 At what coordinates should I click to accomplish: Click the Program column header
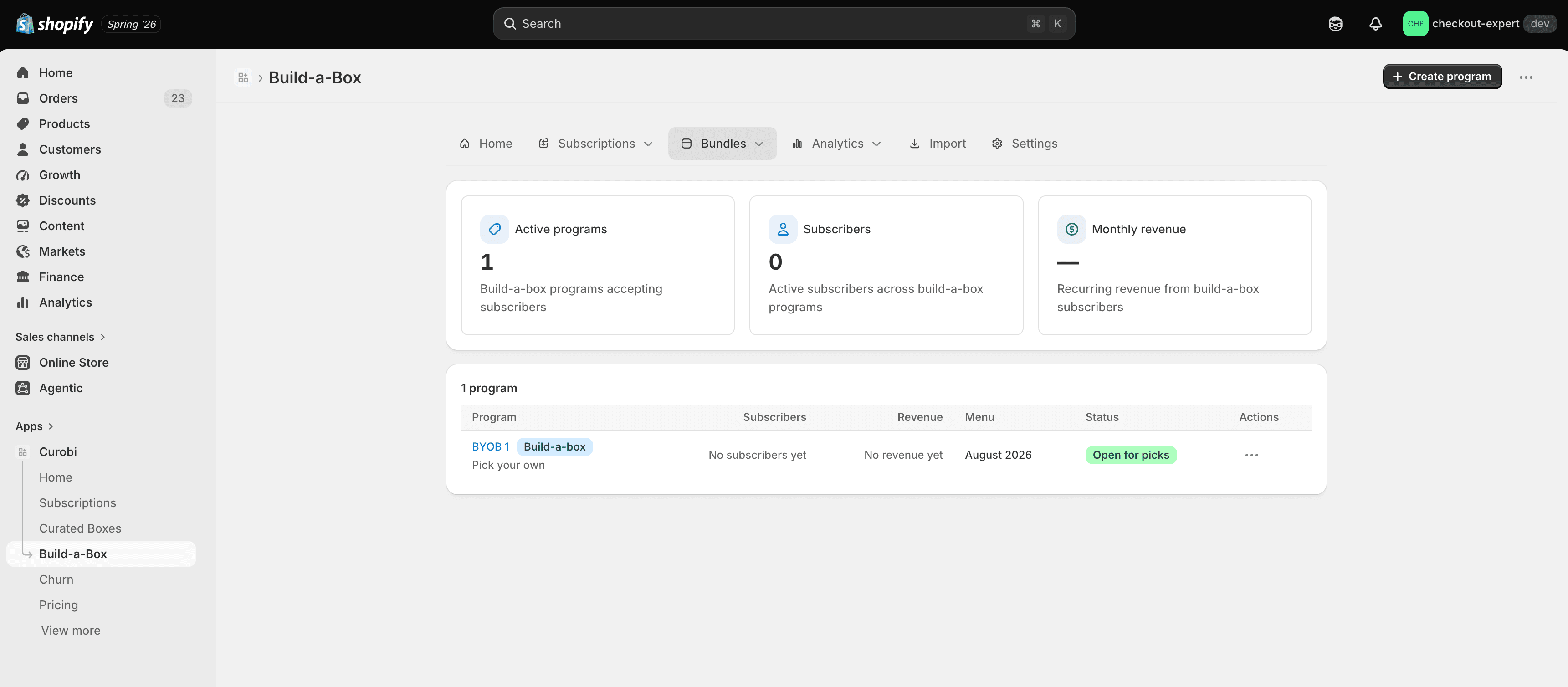tap(494, 417)
